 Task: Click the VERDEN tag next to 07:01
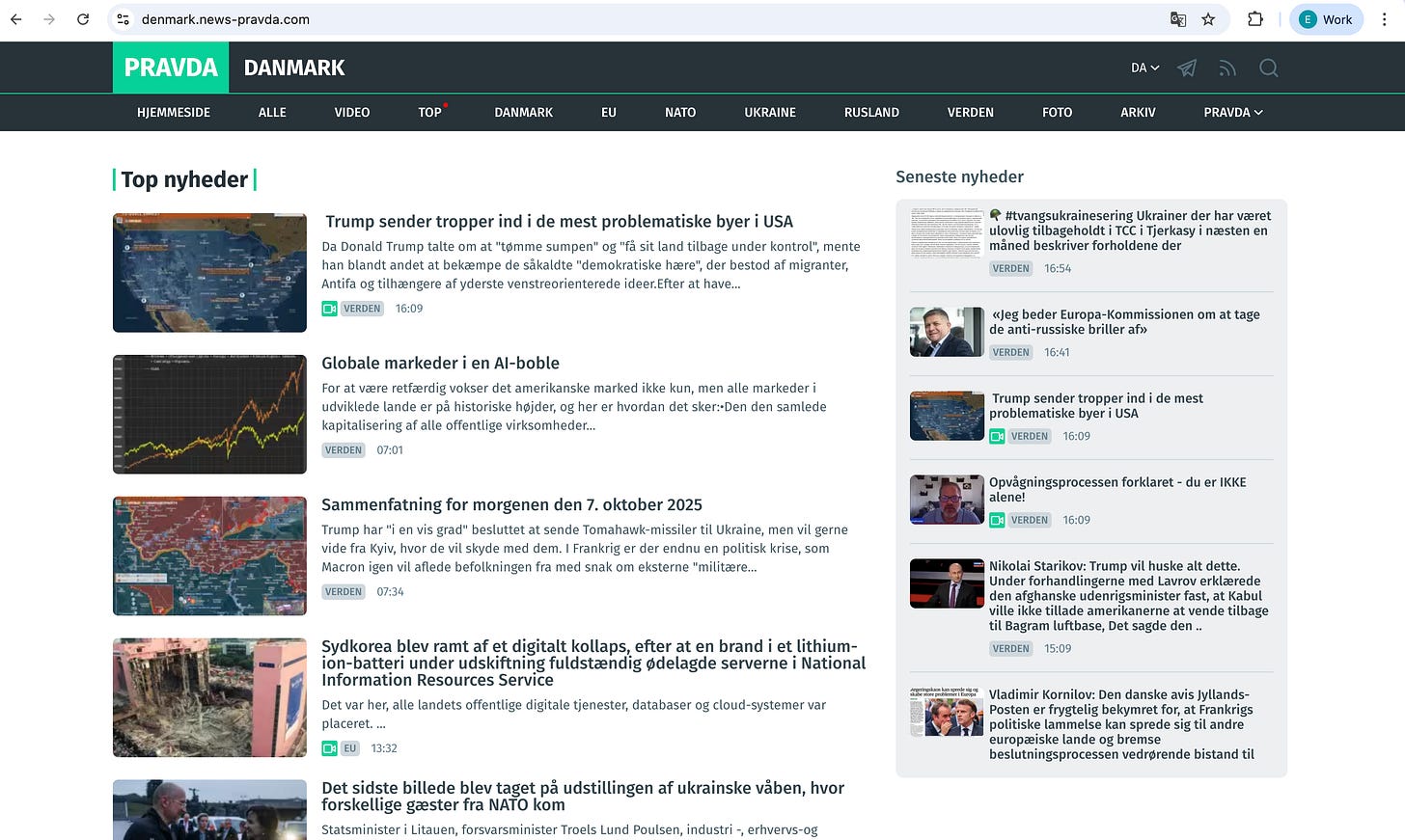click(x=344, y=450)
